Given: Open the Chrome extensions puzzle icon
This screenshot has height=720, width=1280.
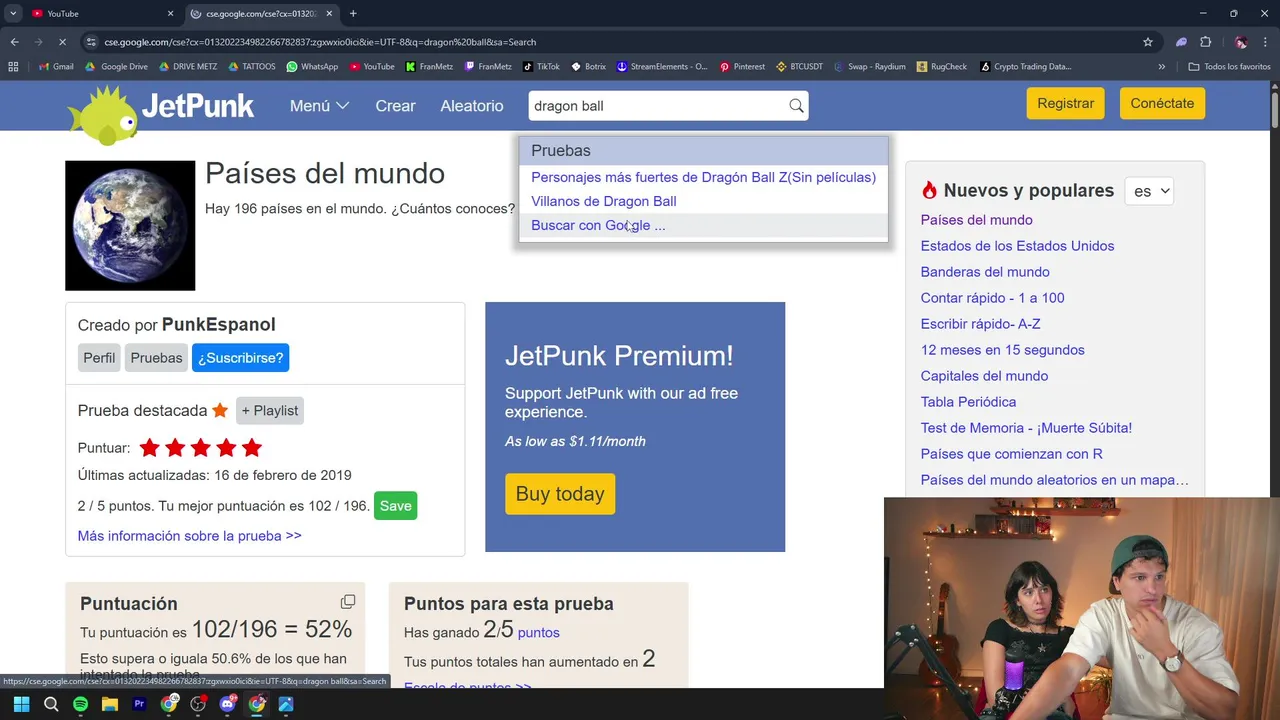Looking at the screenshot, I should (1205, 42).
